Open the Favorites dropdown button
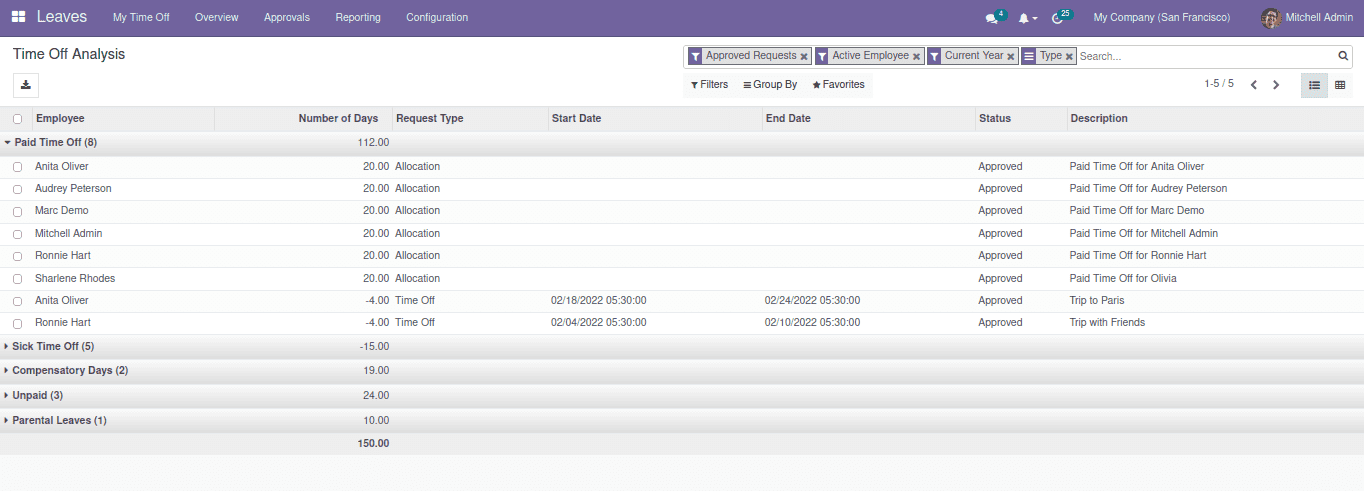The height and width of the screenshot is (491, 1364). pyautogui.click(x=838, y=85)
